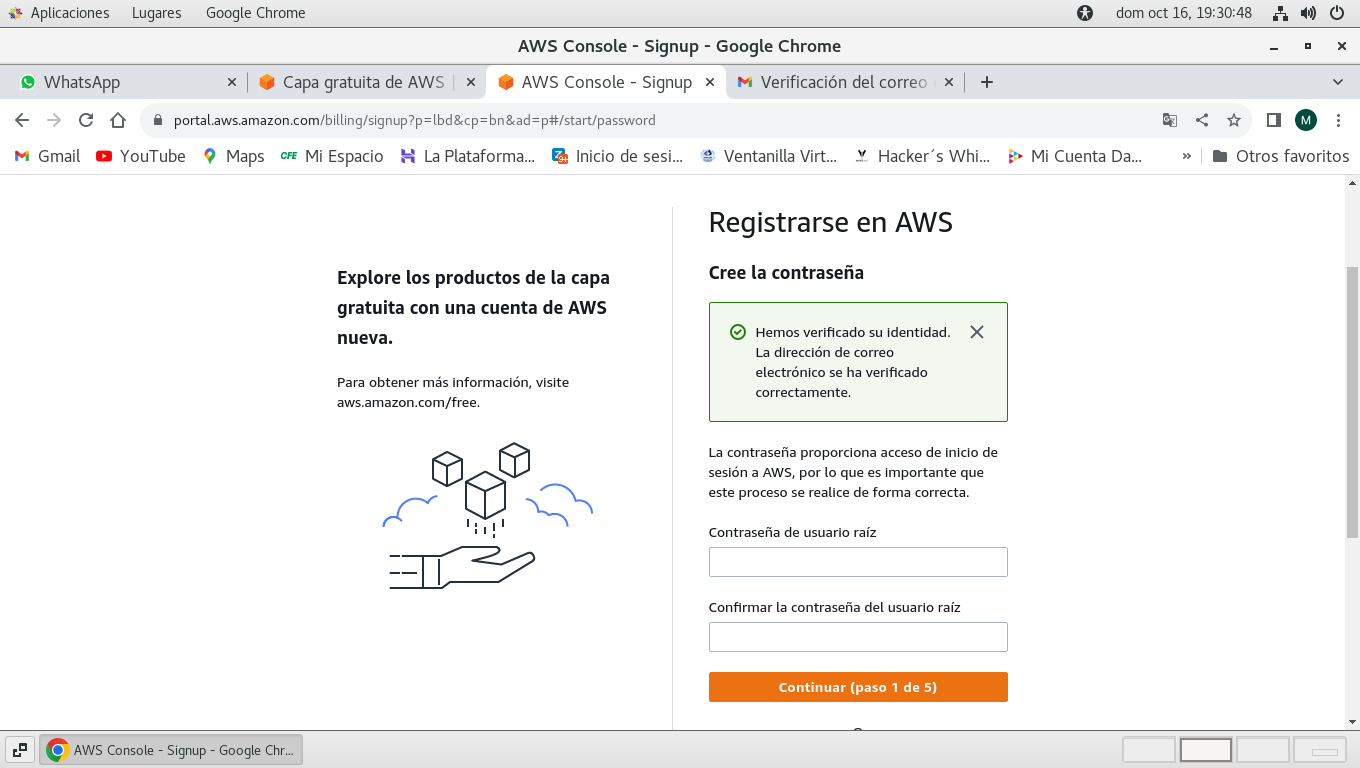Screen dimensions: 1360x768
Task: Click the Home icon in Chrome toolbar
Action: pyautogui.click(x=118, y=120)
